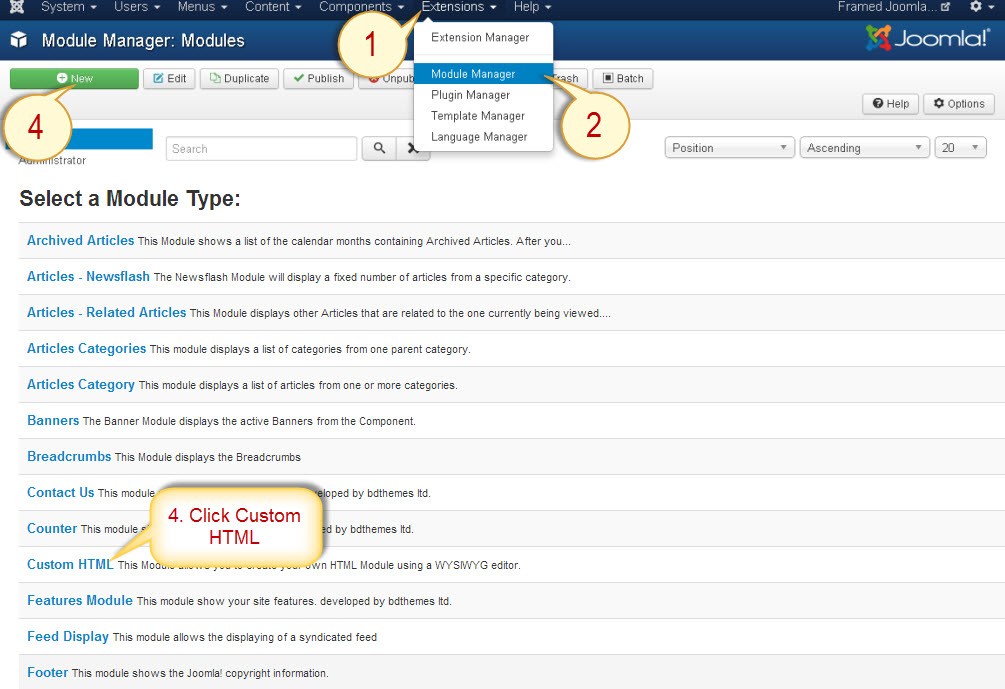Click the green New button
This screenshot has height=689, width=1005.
point(74,78)
